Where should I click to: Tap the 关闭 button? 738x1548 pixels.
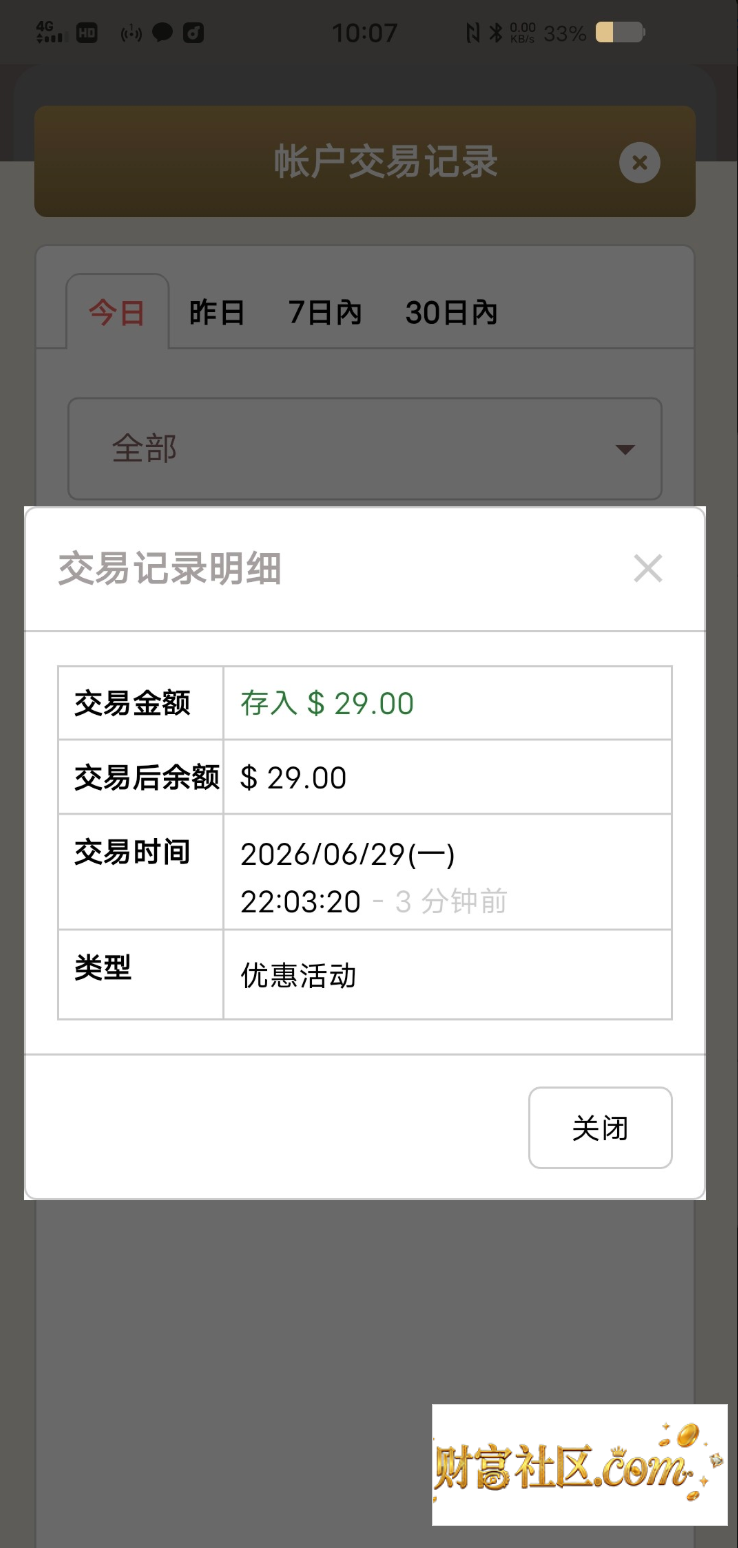pos(600,1127)
